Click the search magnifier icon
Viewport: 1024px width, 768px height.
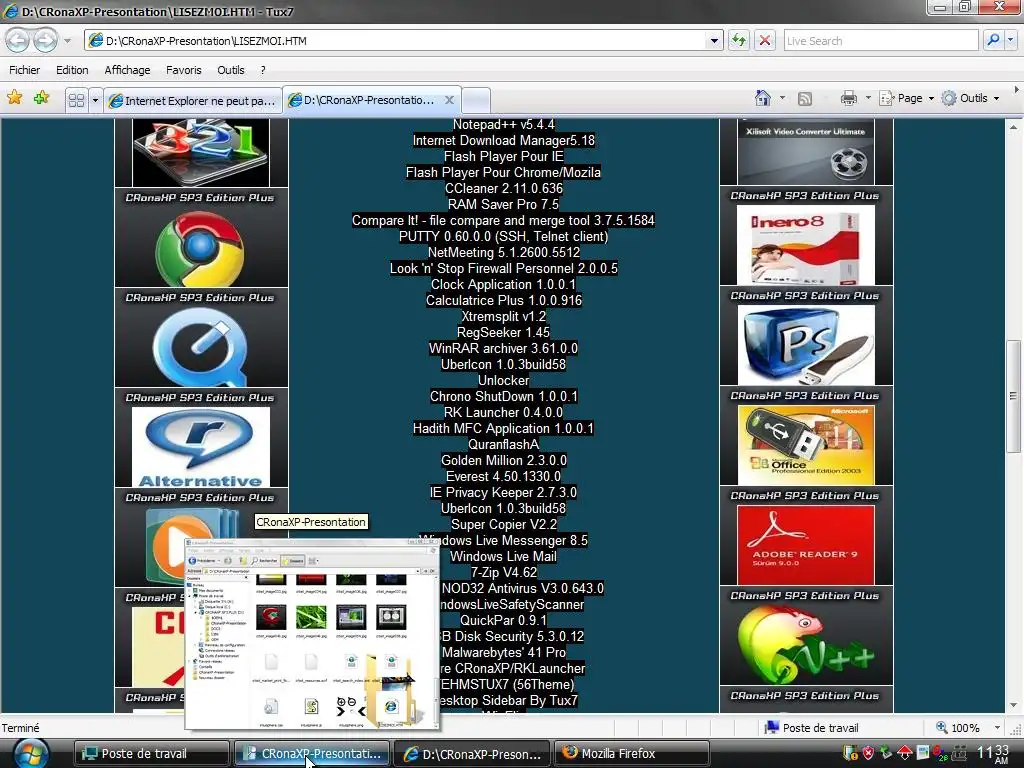[993, 40]
